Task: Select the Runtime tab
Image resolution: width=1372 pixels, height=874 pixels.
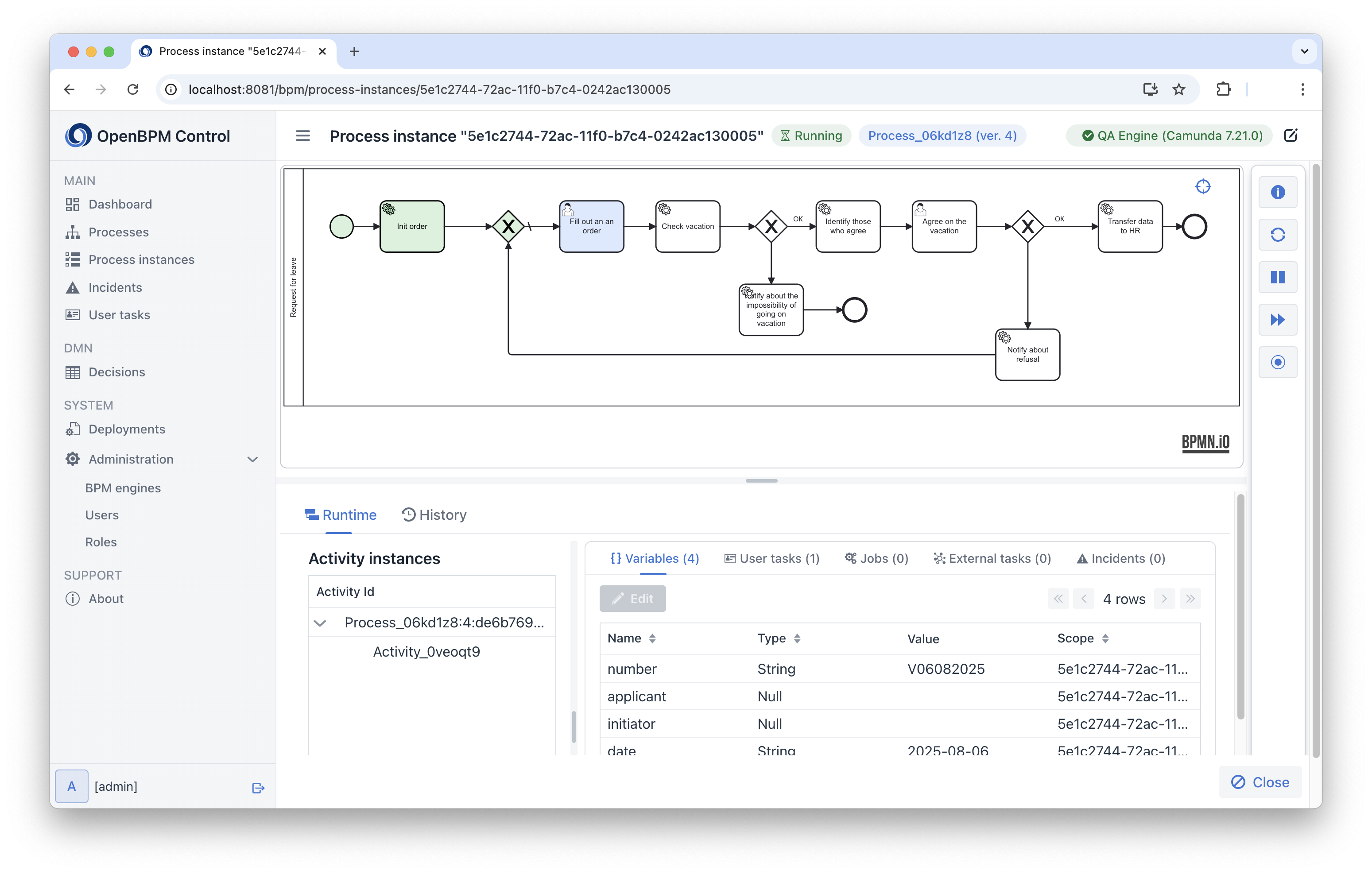Action: pos(340,514)
